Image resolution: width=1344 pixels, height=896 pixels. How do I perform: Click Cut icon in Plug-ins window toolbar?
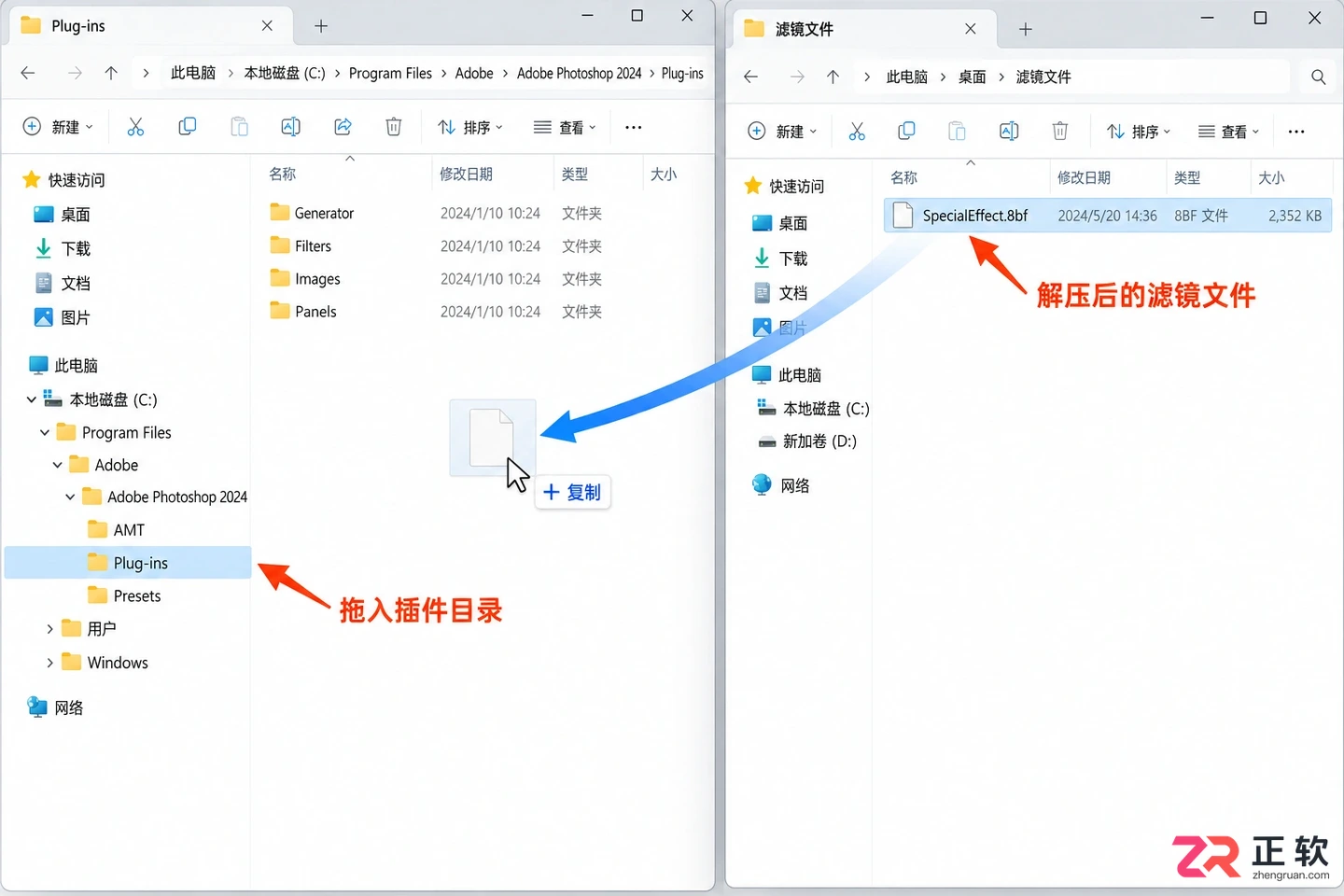(135, 127)
